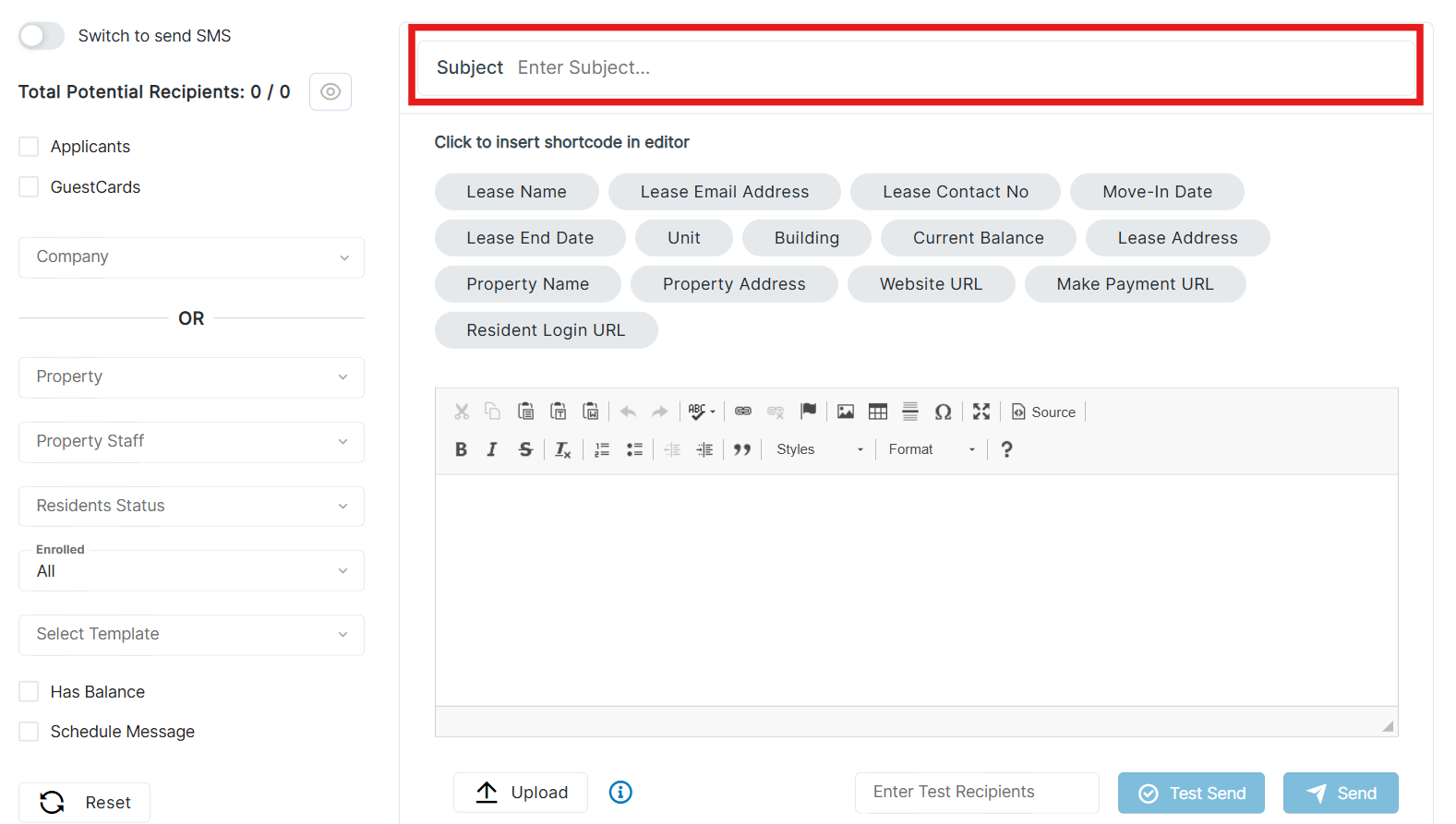Click the anchor flag icon
Image resolution: width=1456 pixels, height=824 pixels.
(808, 412)
